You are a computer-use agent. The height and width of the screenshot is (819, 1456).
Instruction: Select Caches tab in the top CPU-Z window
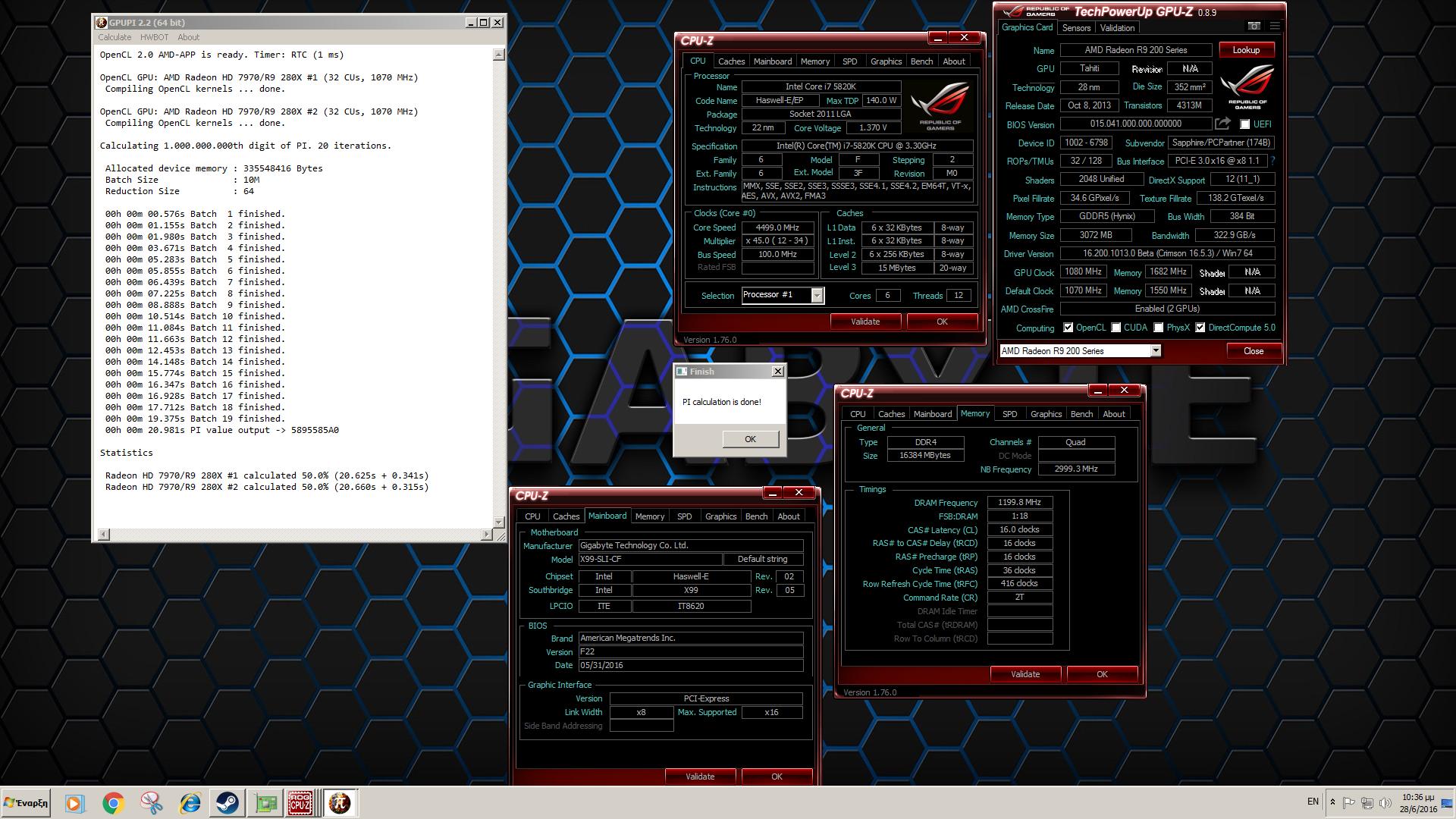(x=731, y=61)
